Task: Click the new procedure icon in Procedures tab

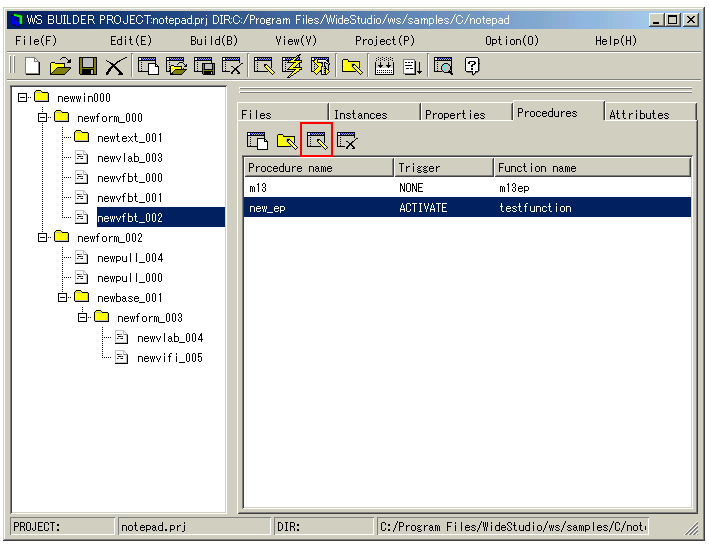Action: [x=257, y=141]
